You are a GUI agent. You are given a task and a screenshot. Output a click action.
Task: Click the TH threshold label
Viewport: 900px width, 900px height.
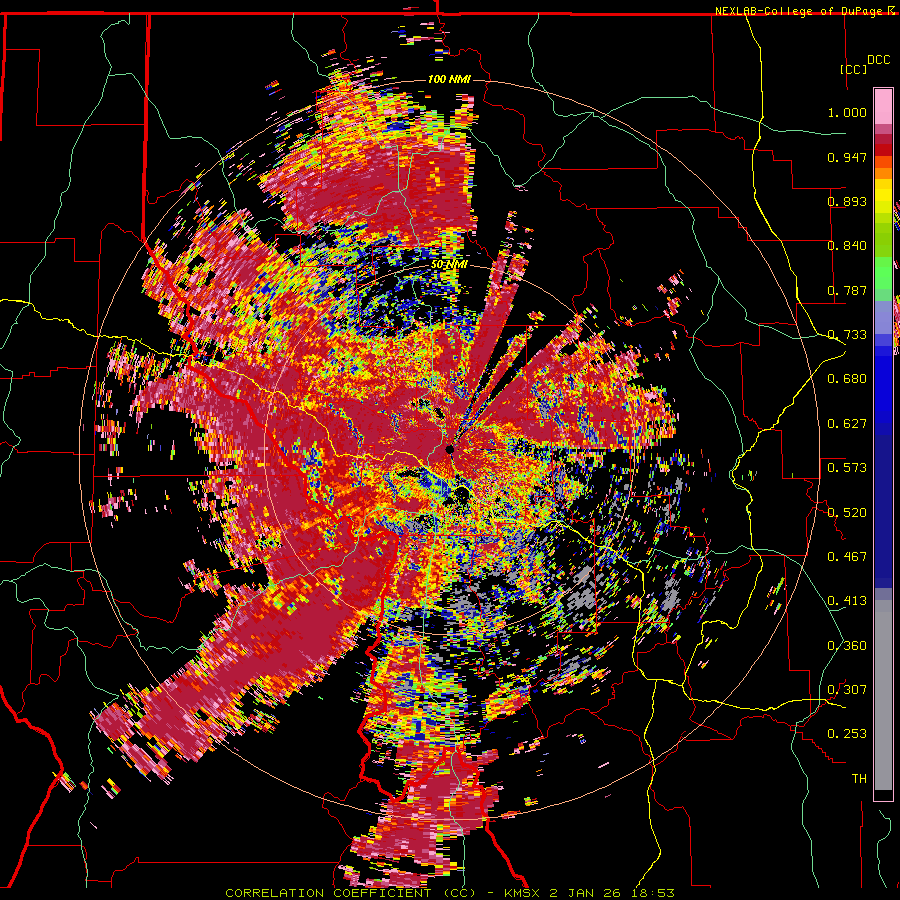coord(859,779)
